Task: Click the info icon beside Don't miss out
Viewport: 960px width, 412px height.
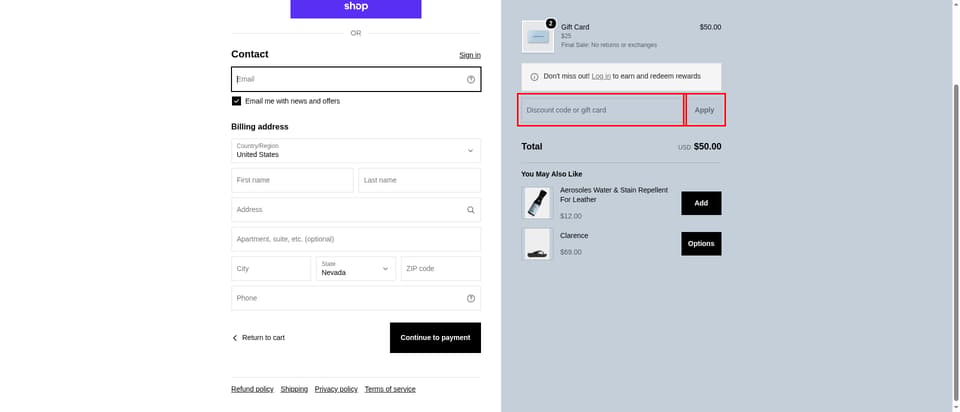Action: click(x=534, y=77)
